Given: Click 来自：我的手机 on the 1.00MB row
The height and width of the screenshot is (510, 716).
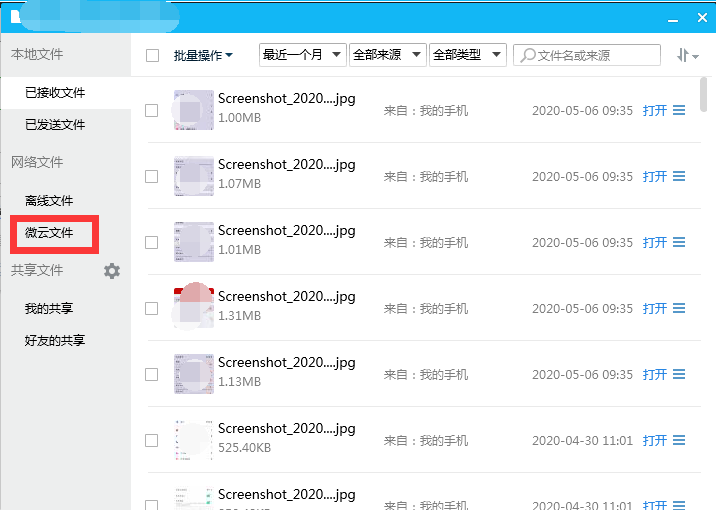Looking at the screenshot, I should [426, 110].
